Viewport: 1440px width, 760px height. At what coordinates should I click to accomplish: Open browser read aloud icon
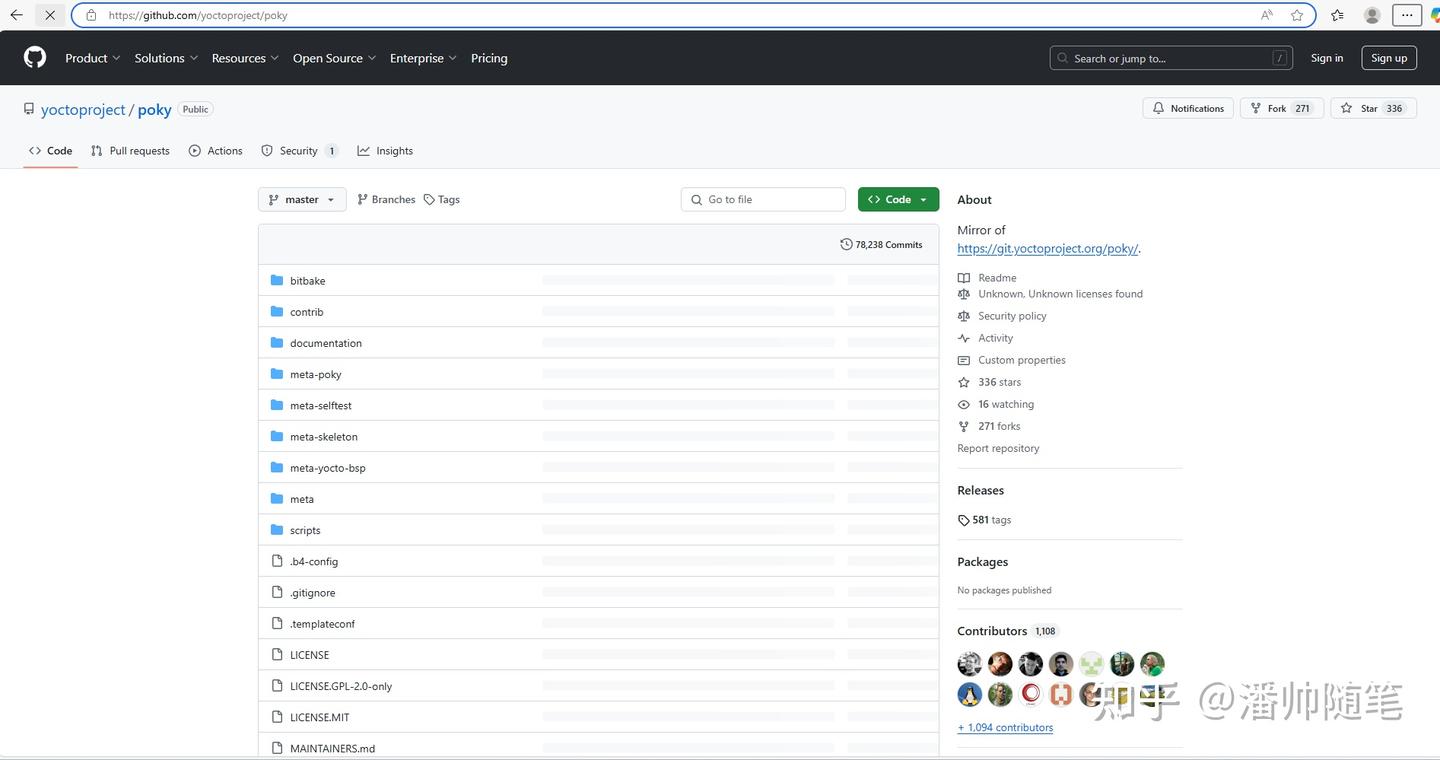tap(1267, 15)
